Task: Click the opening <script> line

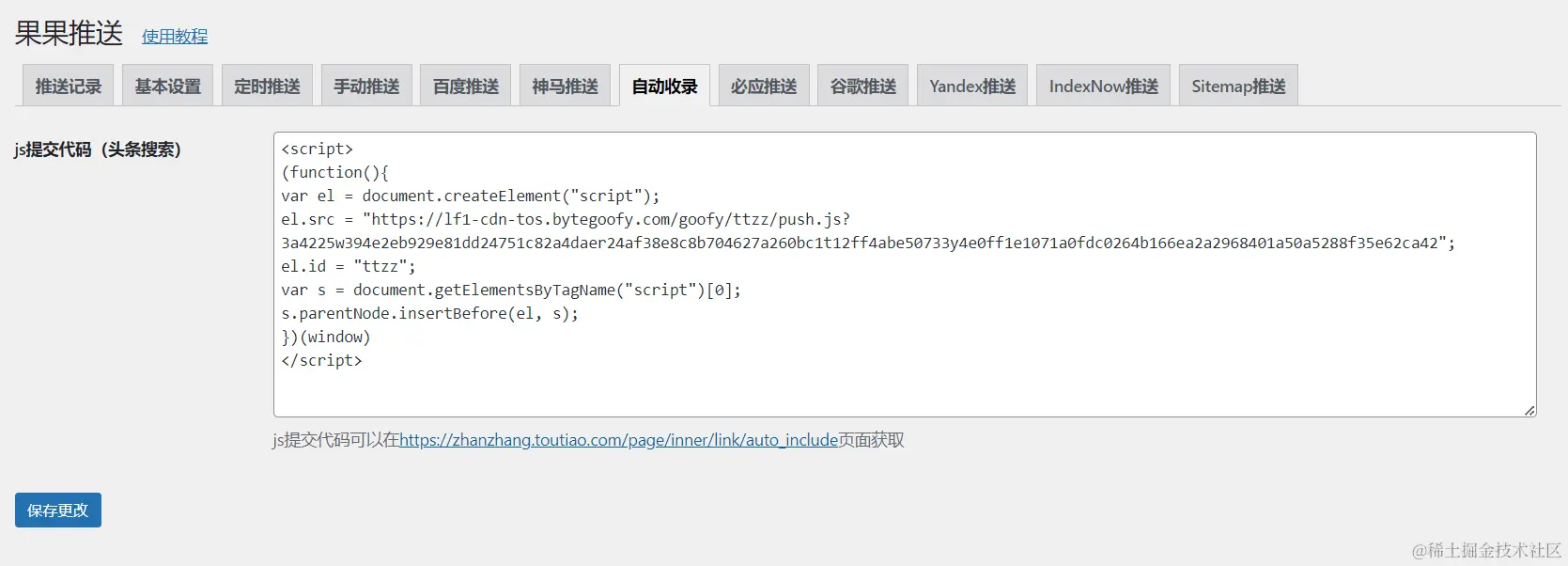Action: coord(318,149)
